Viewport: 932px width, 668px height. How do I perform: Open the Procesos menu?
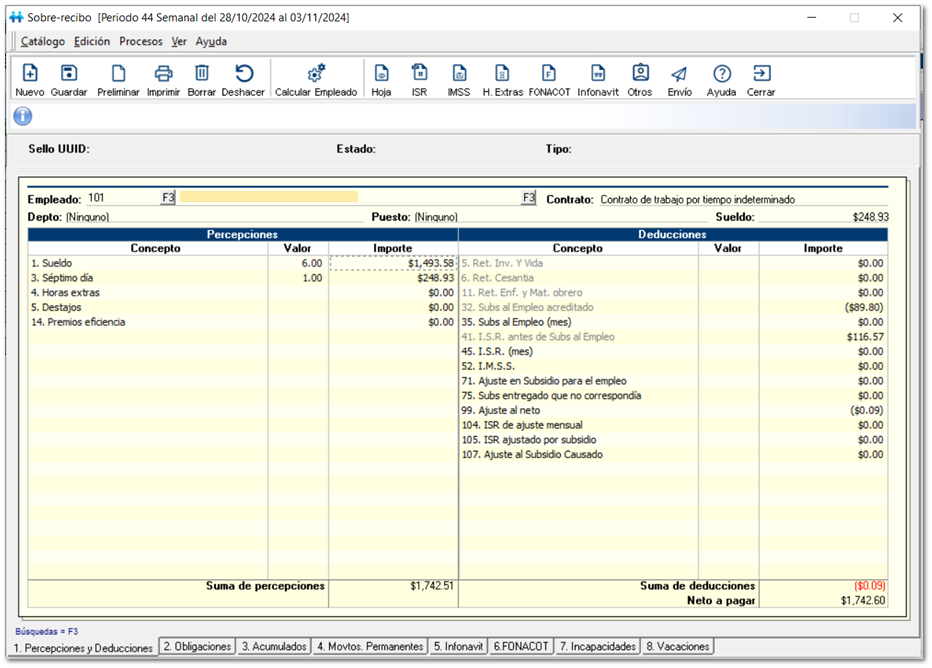141,42
